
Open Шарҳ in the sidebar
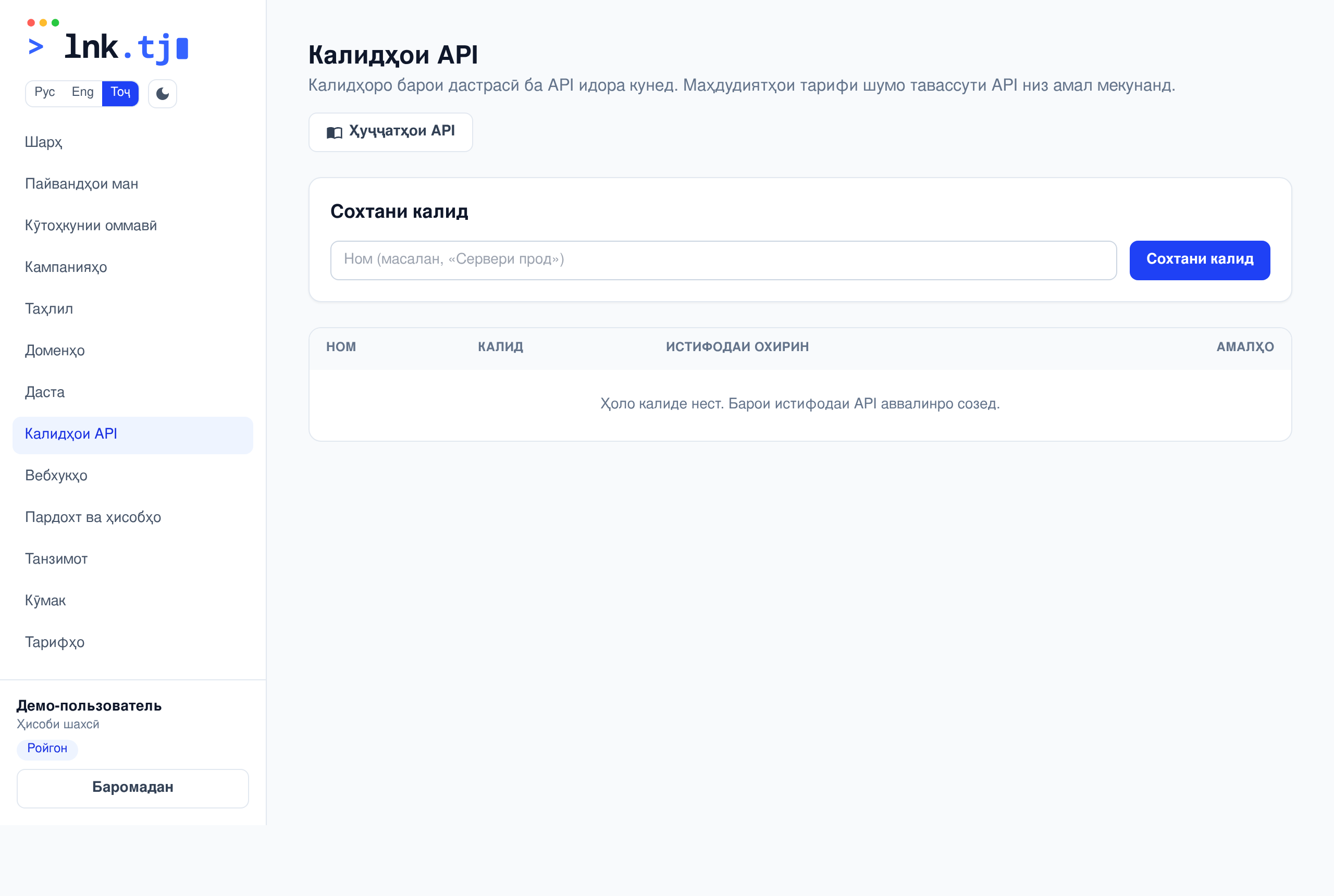(132, 142)
